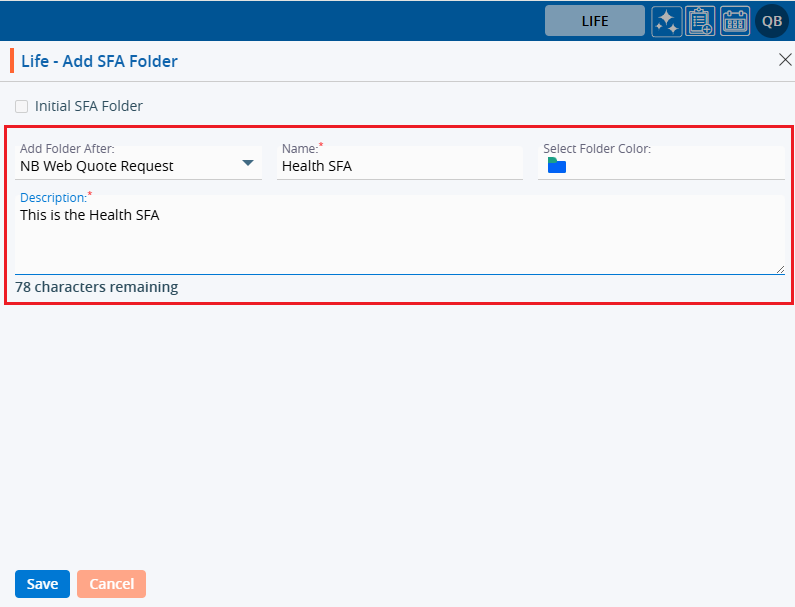Open the clipboard add task icon

700,21
